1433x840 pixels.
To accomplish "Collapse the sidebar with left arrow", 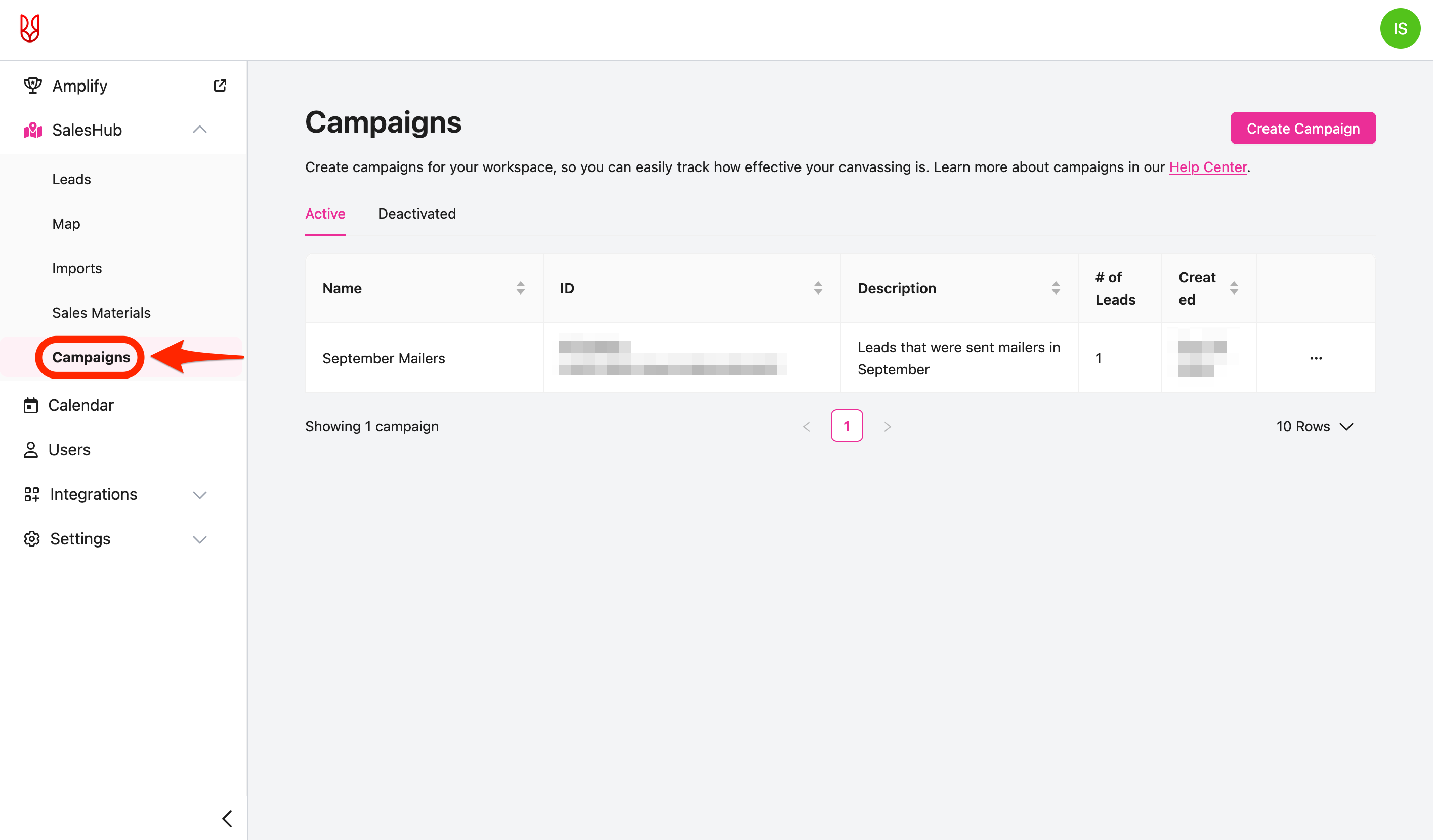I will point(227,818).
